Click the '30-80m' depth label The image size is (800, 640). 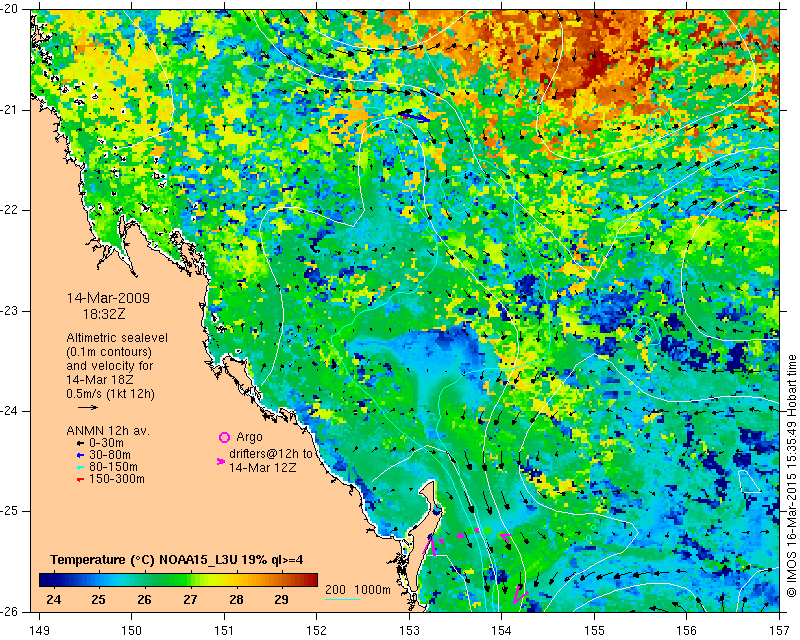click(x=110, y=455)
